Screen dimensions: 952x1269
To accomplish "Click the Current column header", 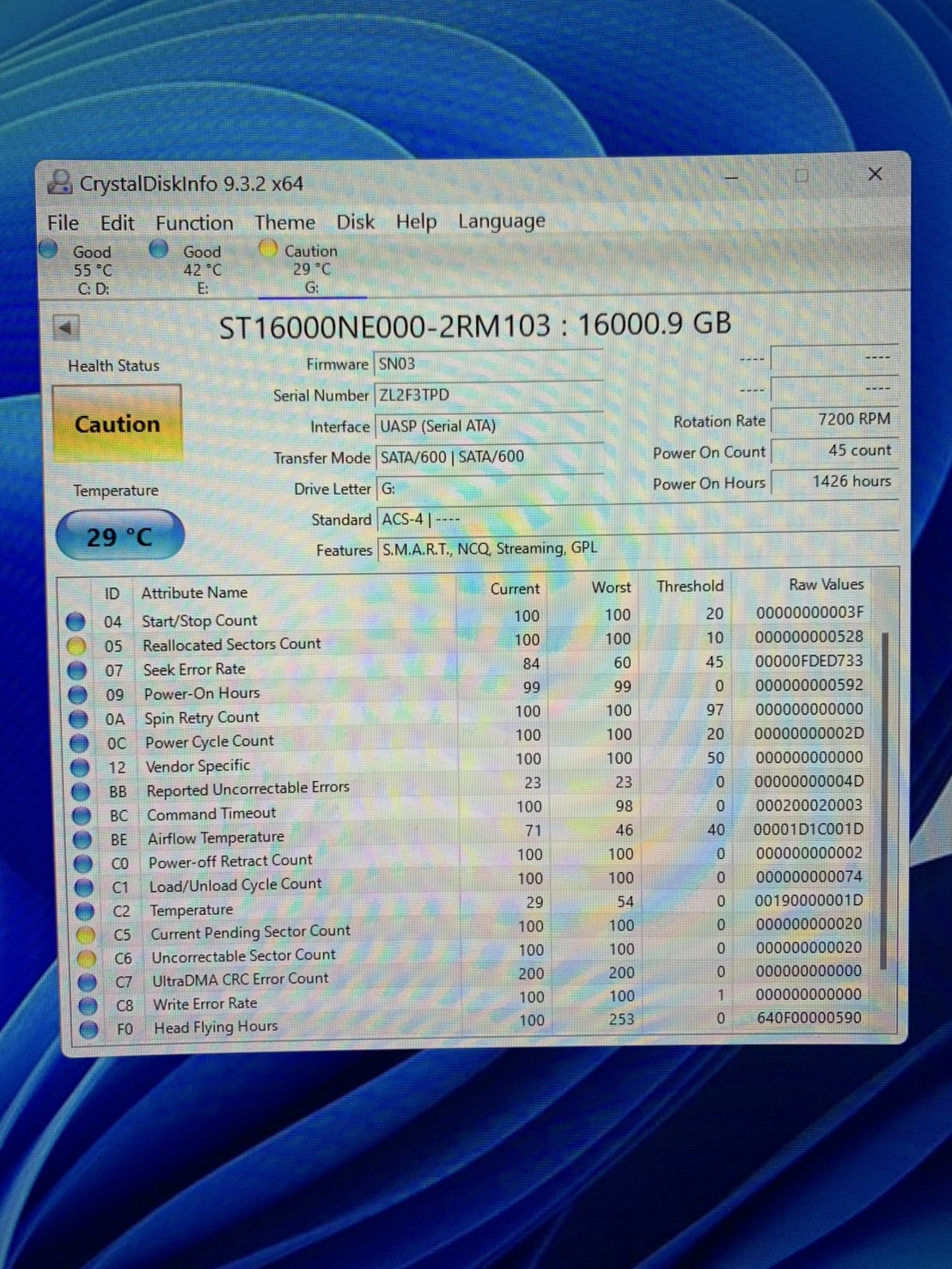I will pyautogui.click(x=515, y=589).
